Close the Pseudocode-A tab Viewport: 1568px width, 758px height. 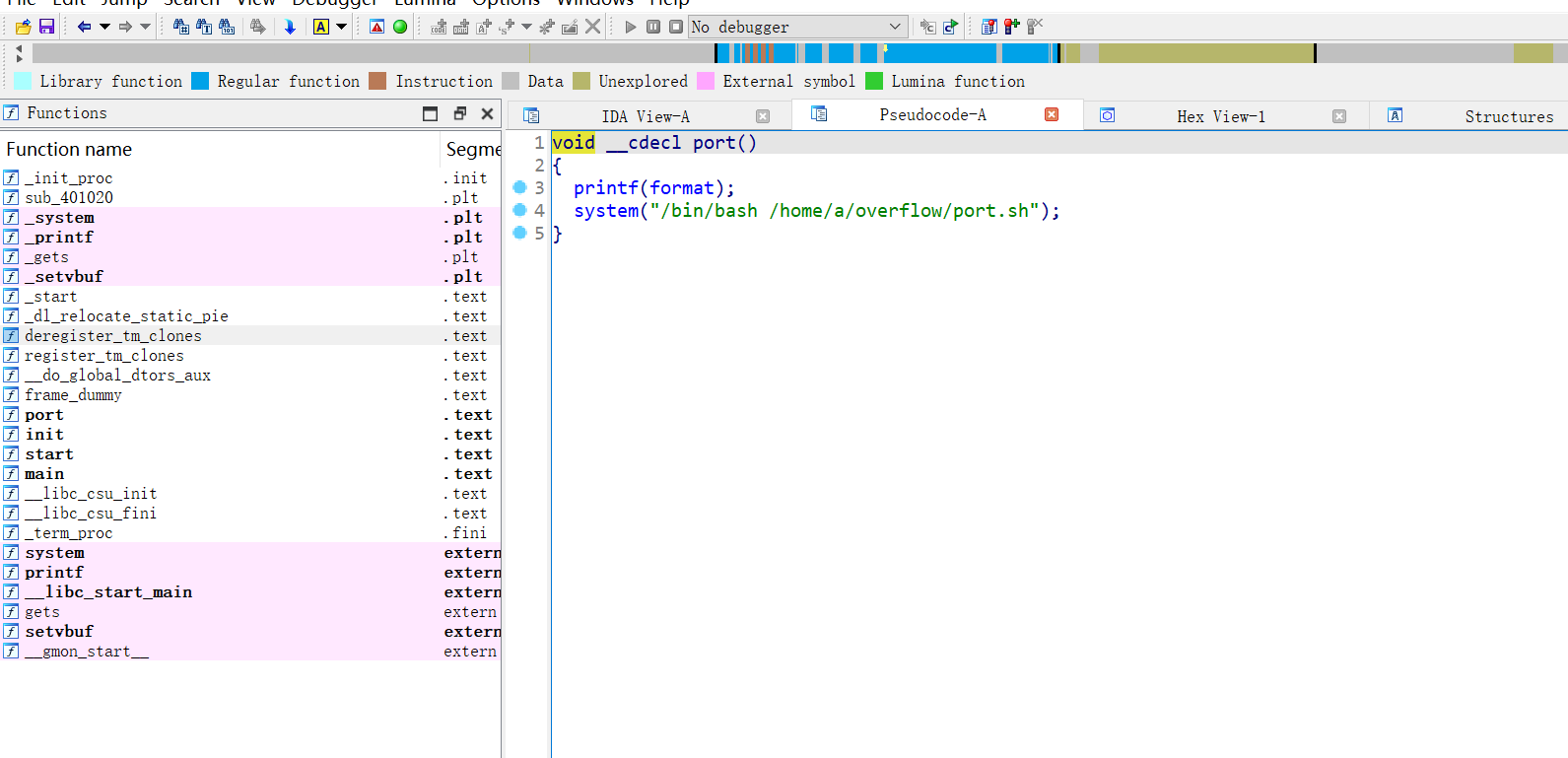point(1052,114)
